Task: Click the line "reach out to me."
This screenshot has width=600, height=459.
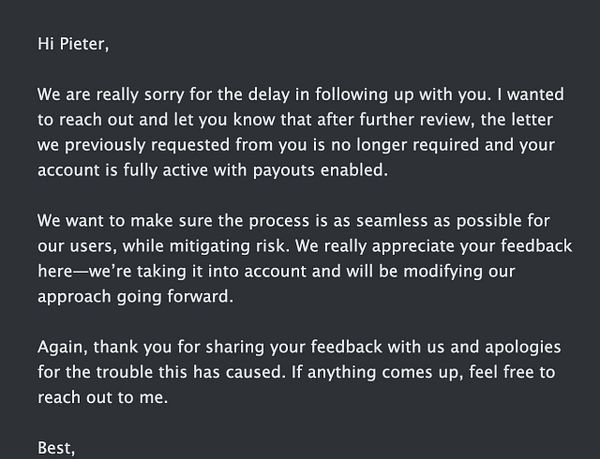Action: tap(96, 395)
